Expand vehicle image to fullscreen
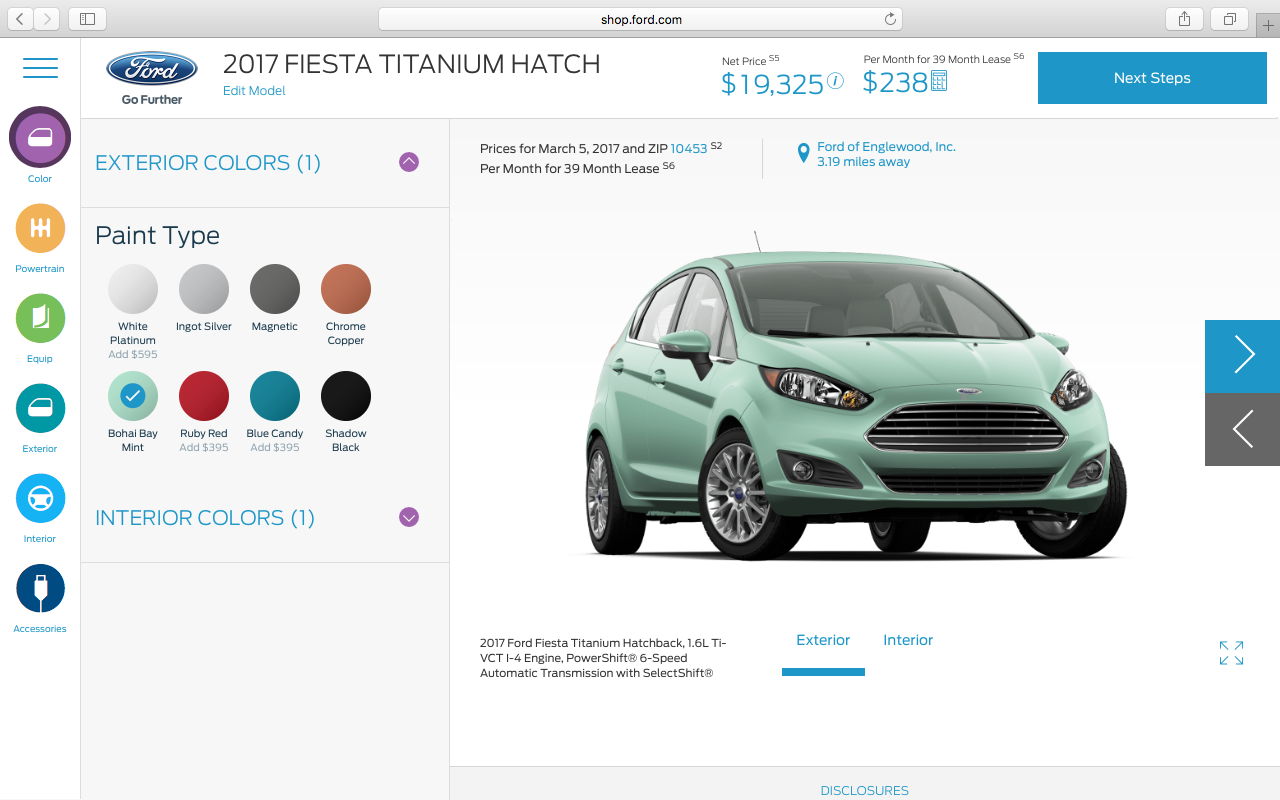Screen dimensions: 1280x800 click(1232, 653)
